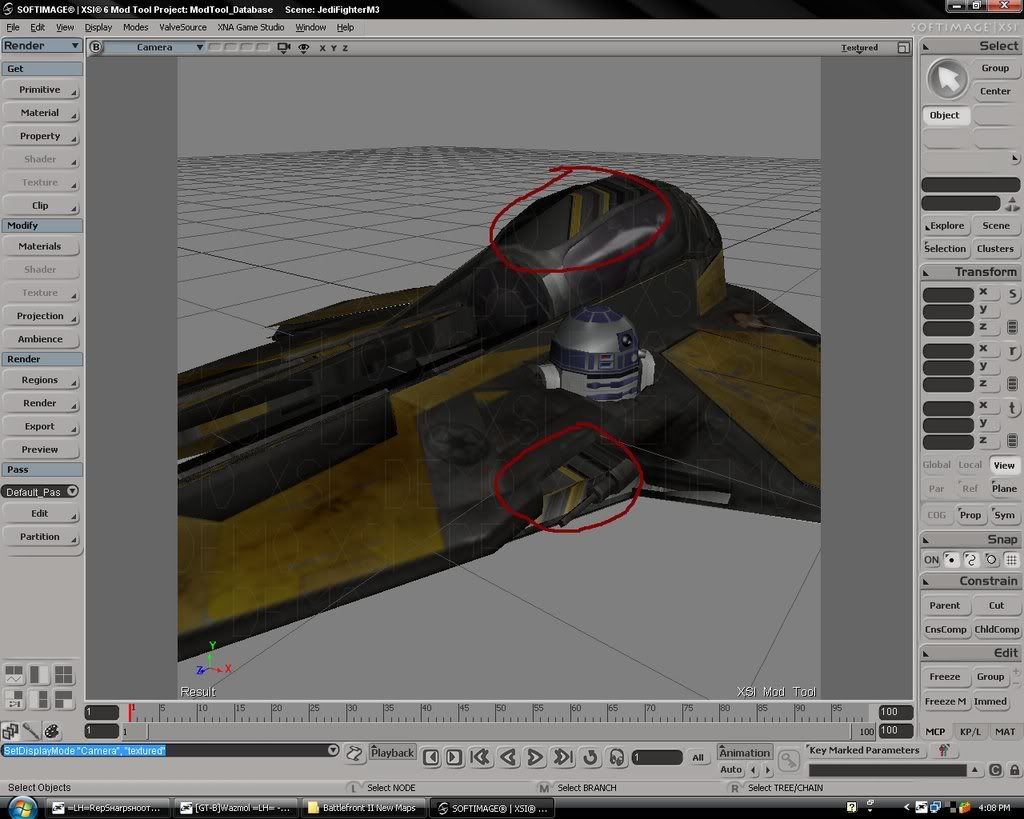Click the stacked panels icon at bottom left
This screenshot has width=1024, height=819.
10,731
